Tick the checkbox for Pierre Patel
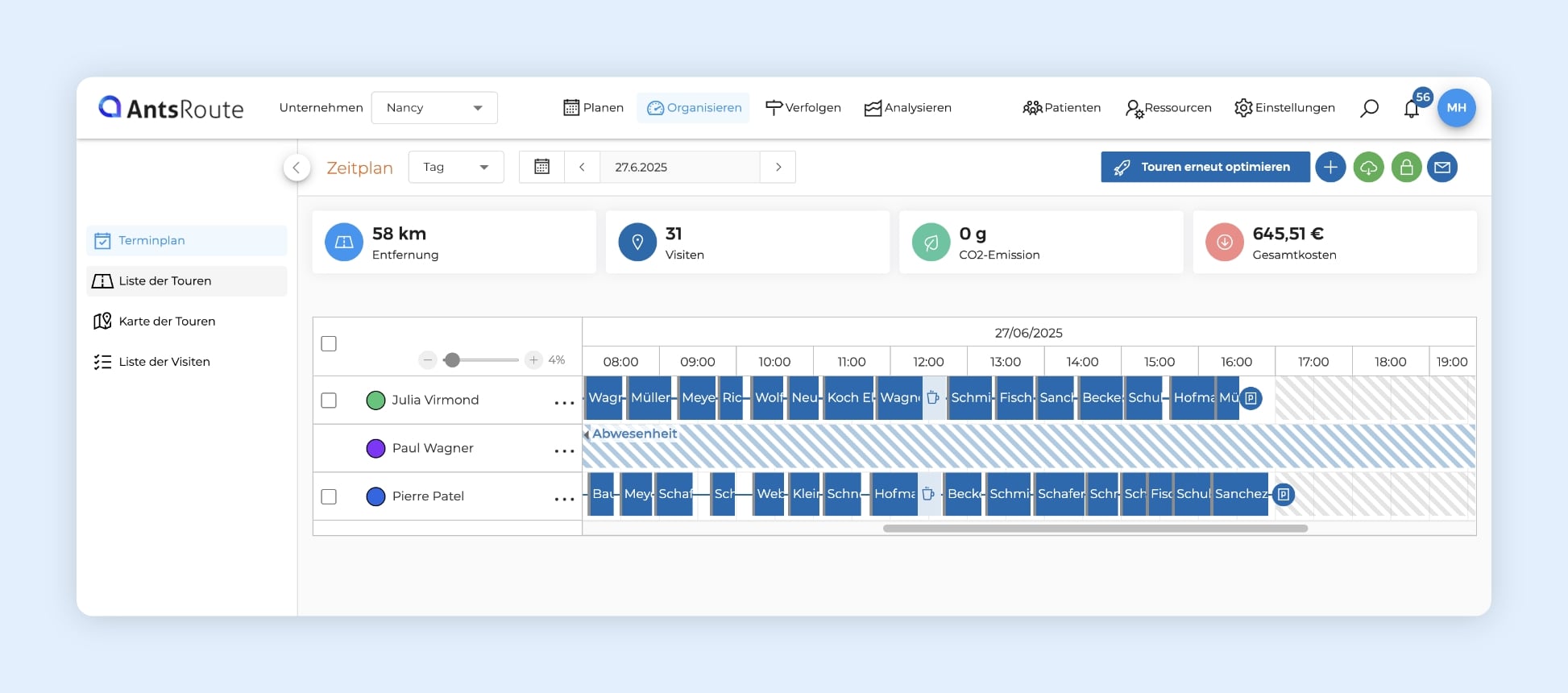1568x693 pixels. 329,496
